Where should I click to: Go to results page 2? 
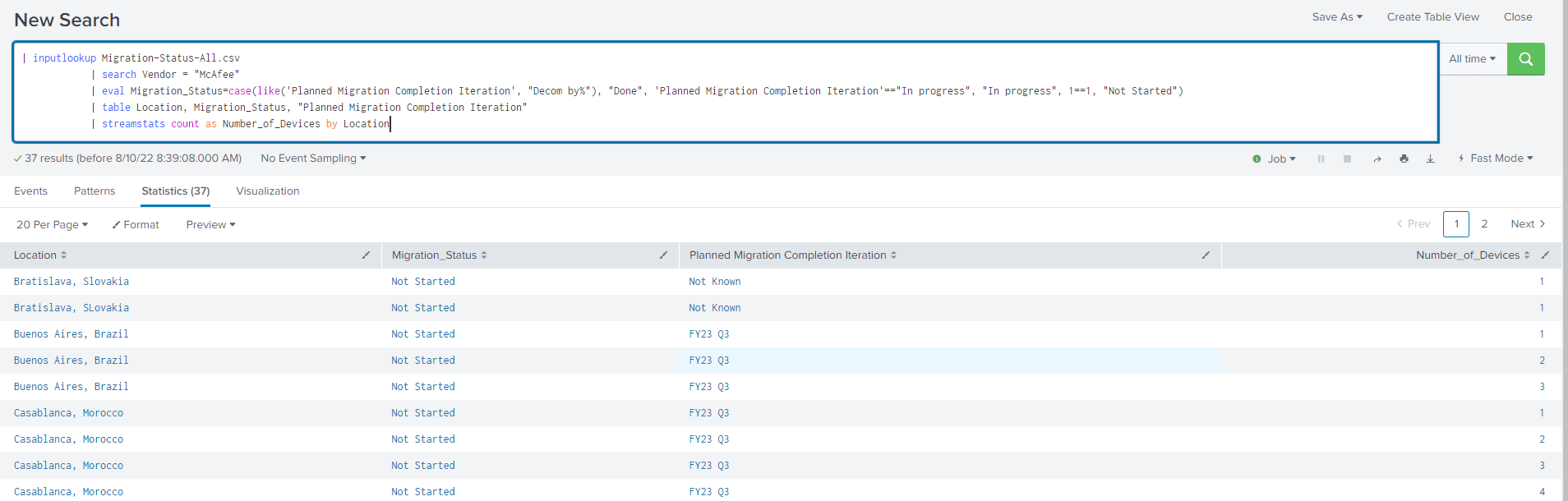(1484, 224)
